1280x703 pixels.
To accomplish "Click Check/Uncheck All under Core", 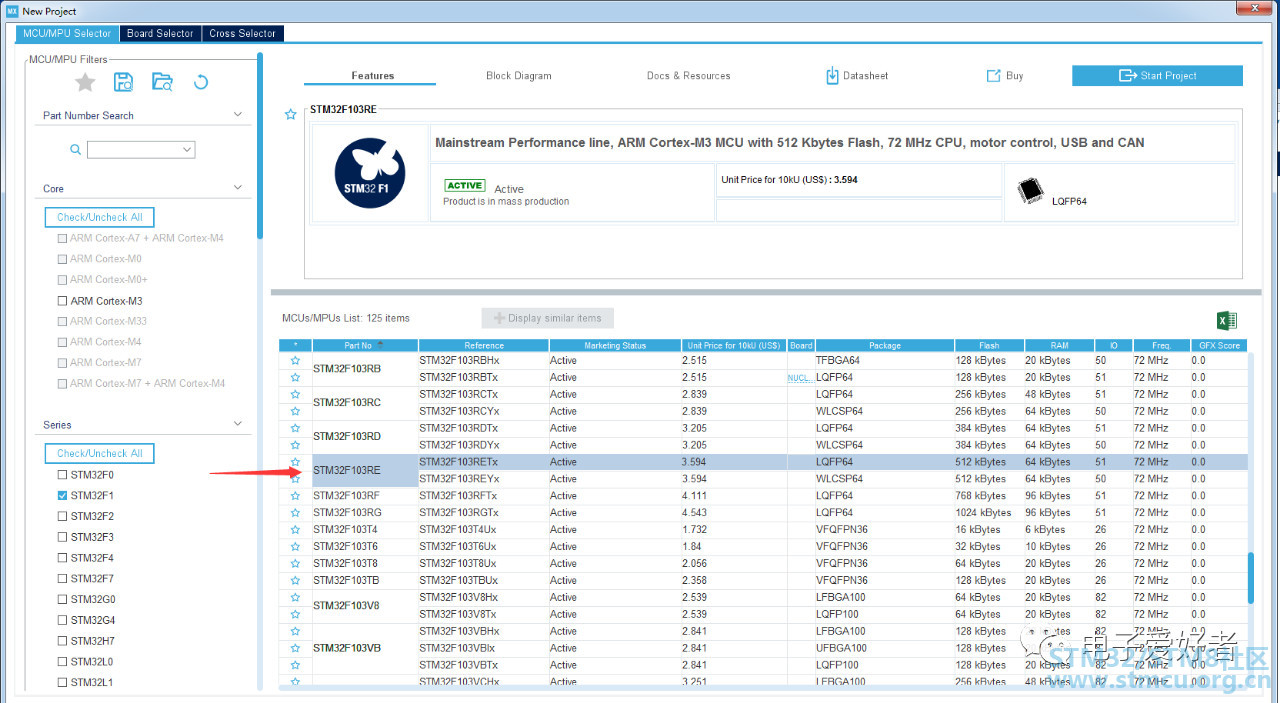I will coord(99,217).
